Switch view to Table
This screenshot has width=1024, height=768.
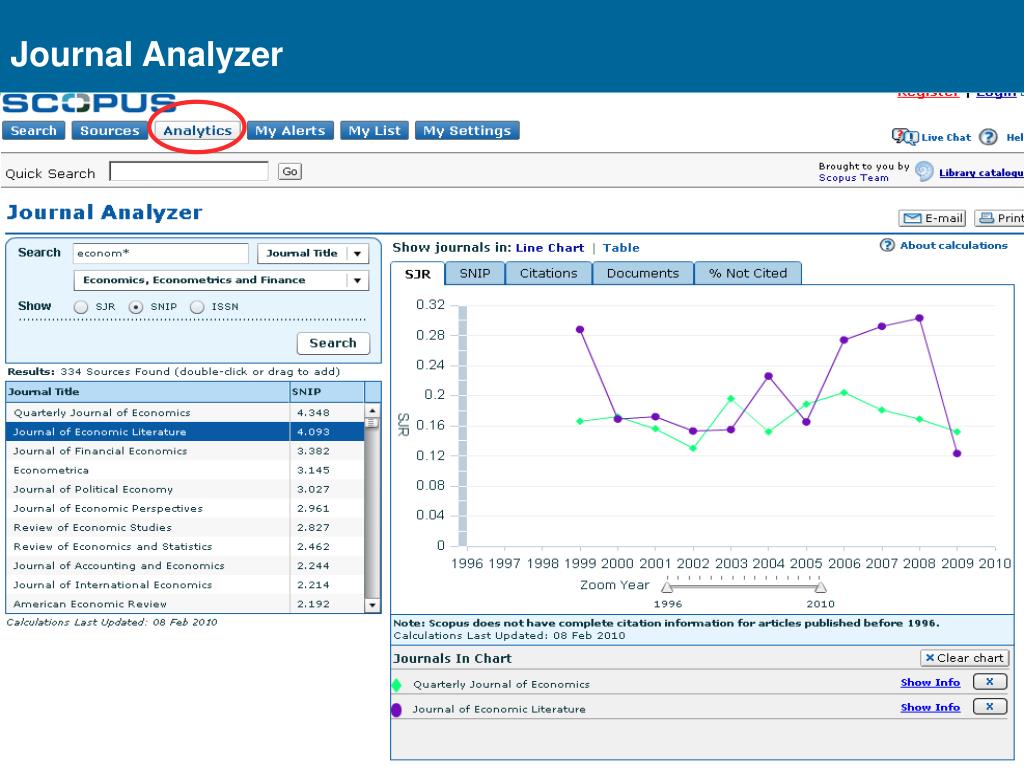(621, 248)
